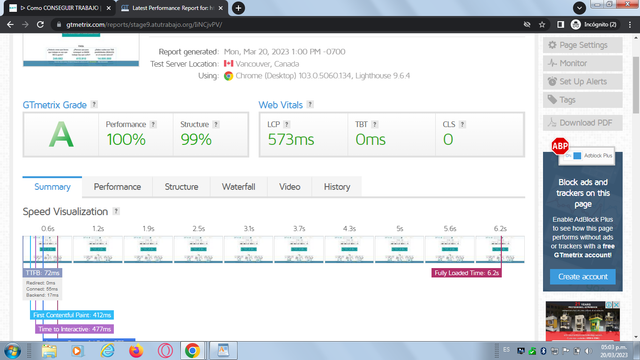Click the eye-slash icon in address bar

point(527,24)
